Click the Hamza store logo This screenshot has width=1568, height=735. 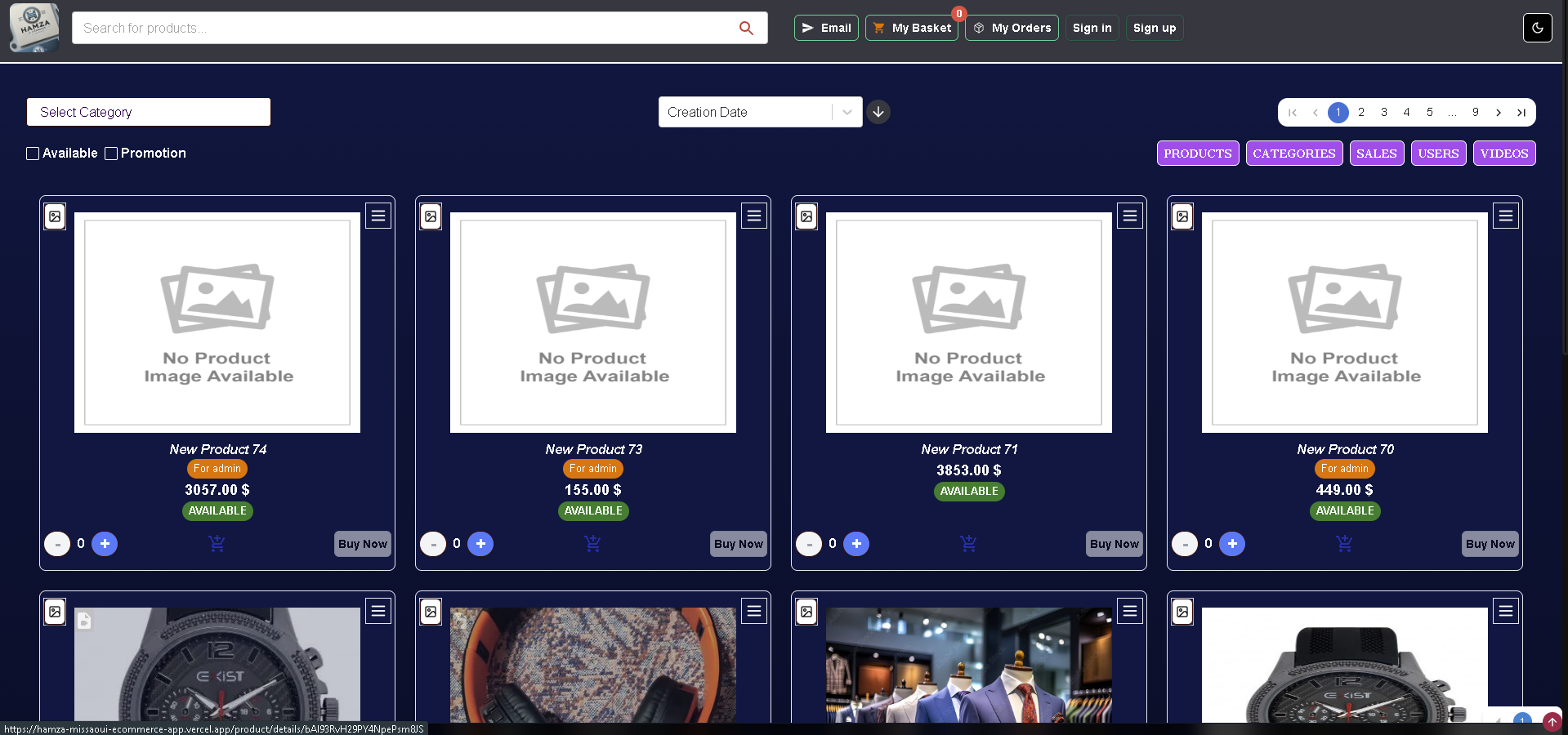[x=34, y=27]
